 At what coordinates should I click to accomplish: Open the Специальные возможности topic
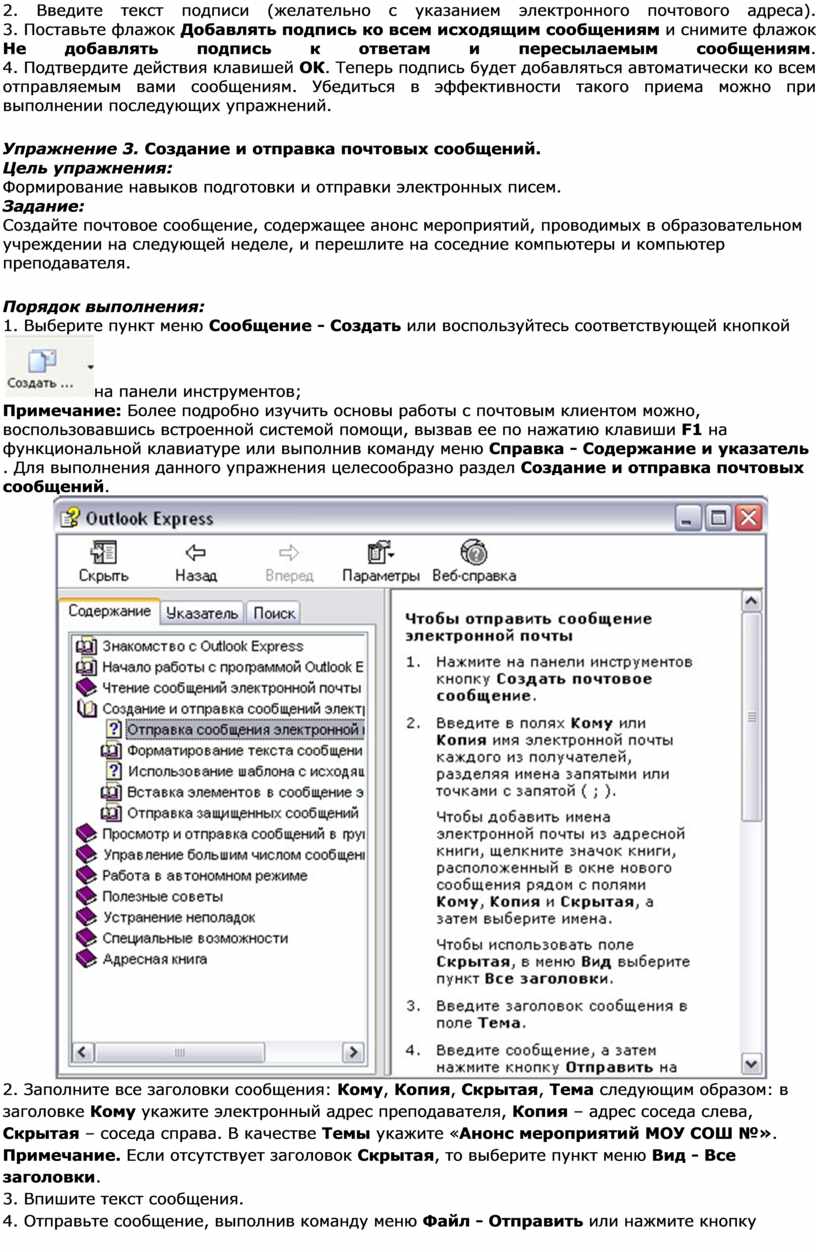(x=195, y=938)
